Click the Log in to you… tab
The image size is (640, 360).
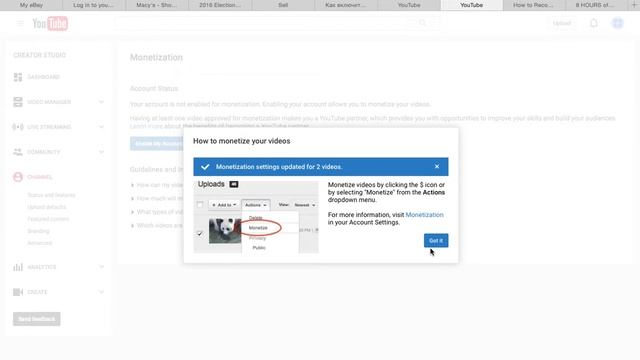94,5
